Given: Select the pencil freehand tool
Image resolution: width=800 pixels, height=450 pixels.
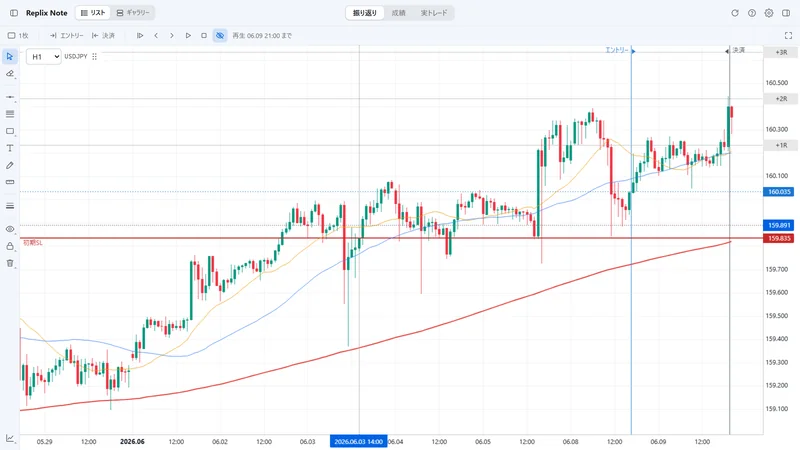Looking at the screenshot, I should [x=10, y=165].
